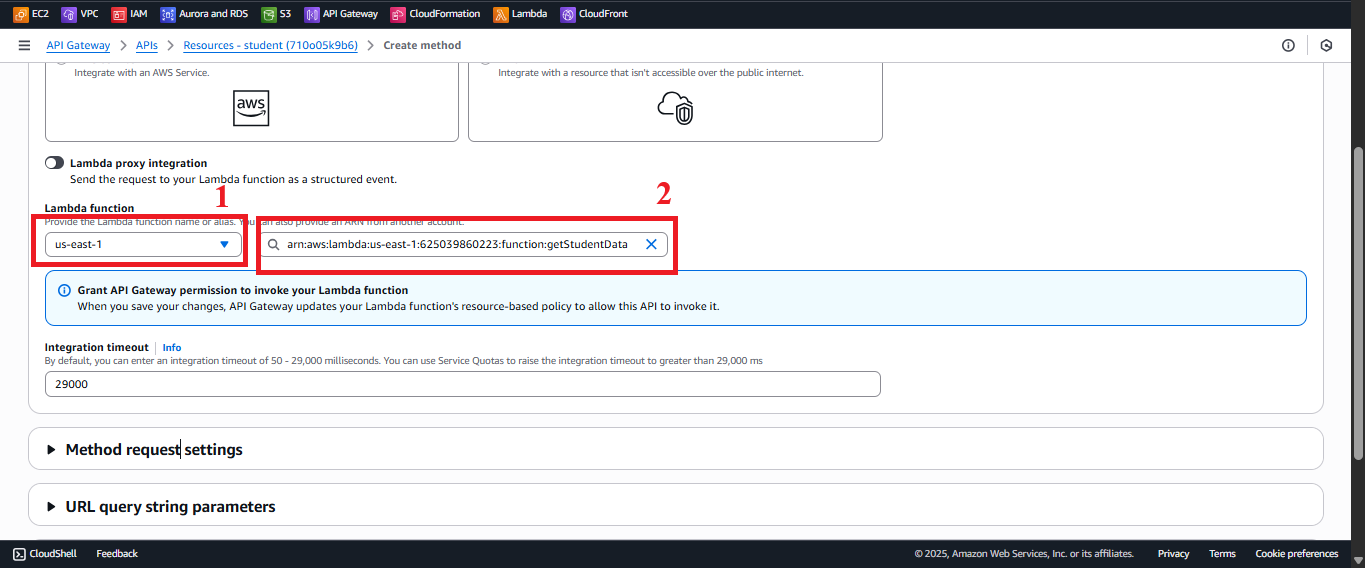The width and height of the screenshot is (1365, 568).
Task: Open Resources - student breadcrumb link
Action: point(270,45)
